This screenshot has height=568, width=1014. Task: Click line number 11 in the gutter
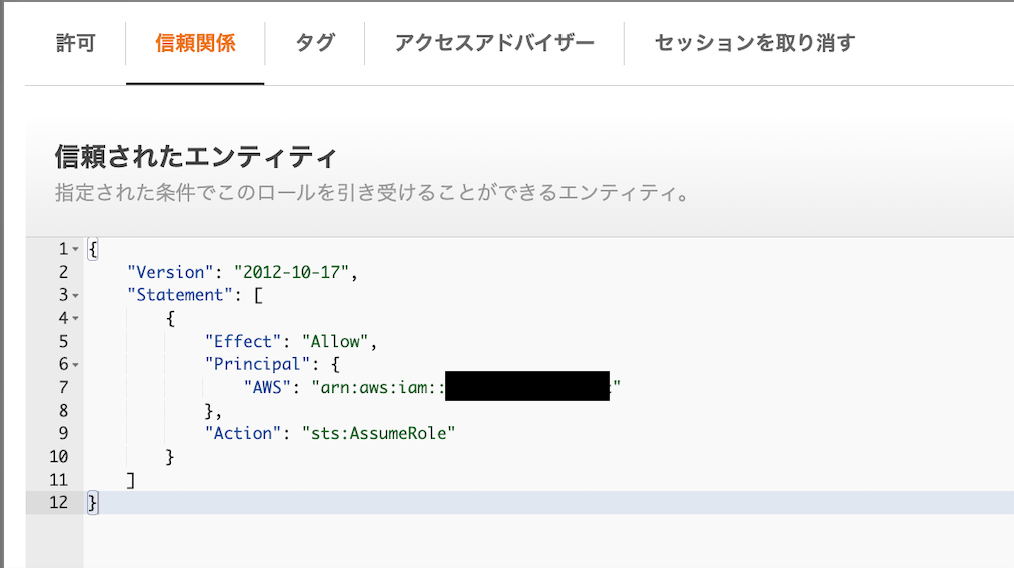58,480
